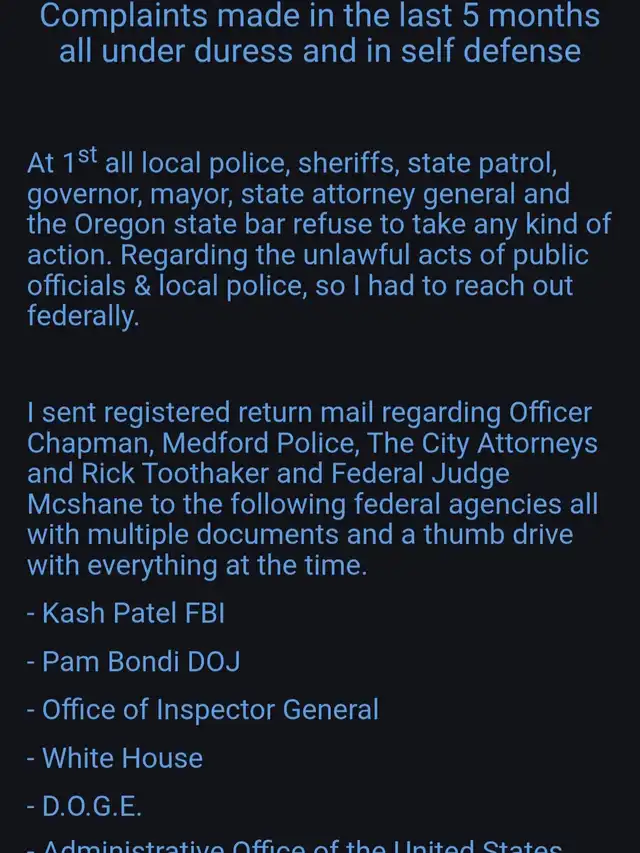Click the words 'Federal Judge'
This screenshot has width=640, height=853.
point(420,474)
